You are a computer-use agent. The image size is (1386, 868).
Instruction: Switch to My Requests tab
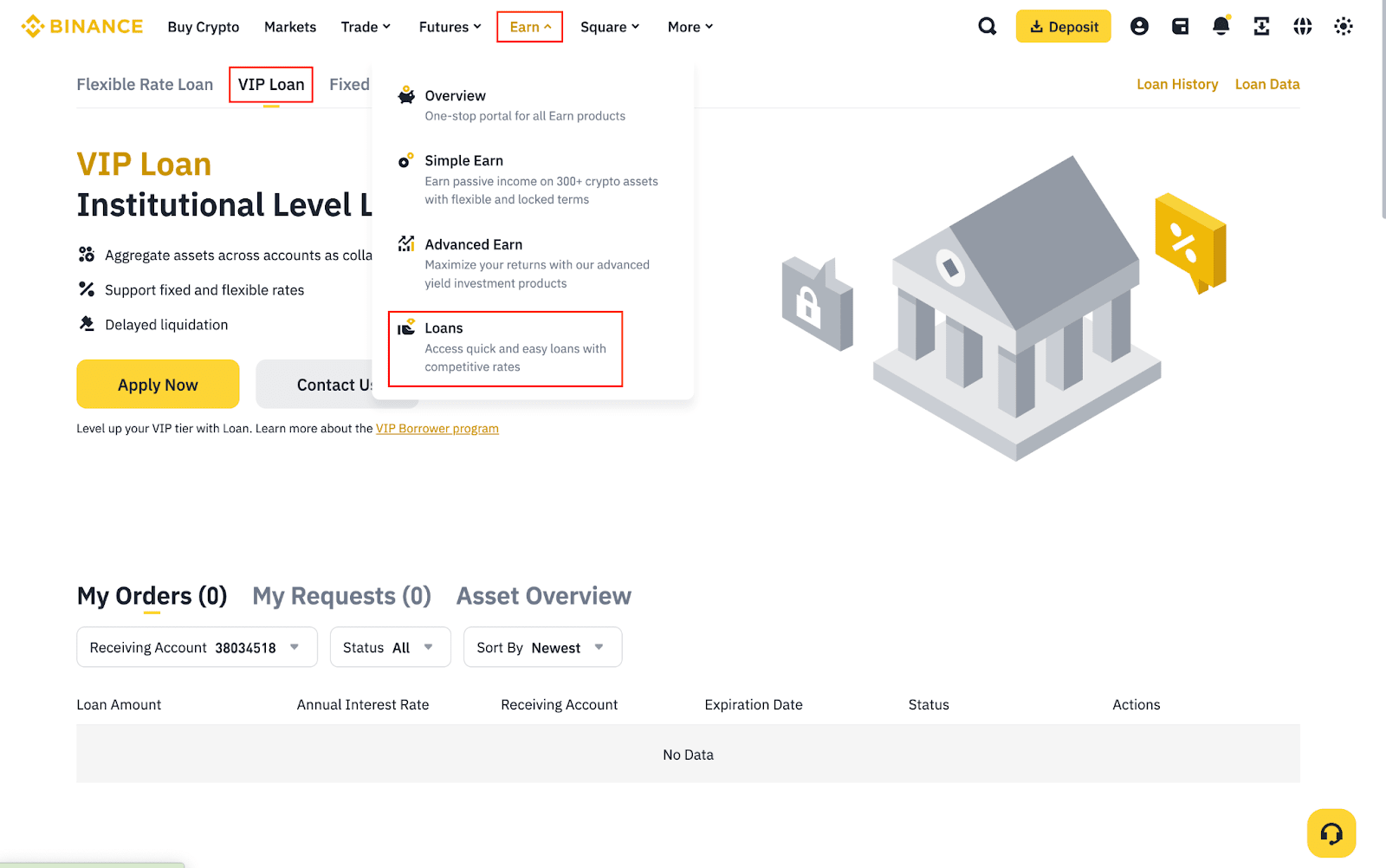341,596
